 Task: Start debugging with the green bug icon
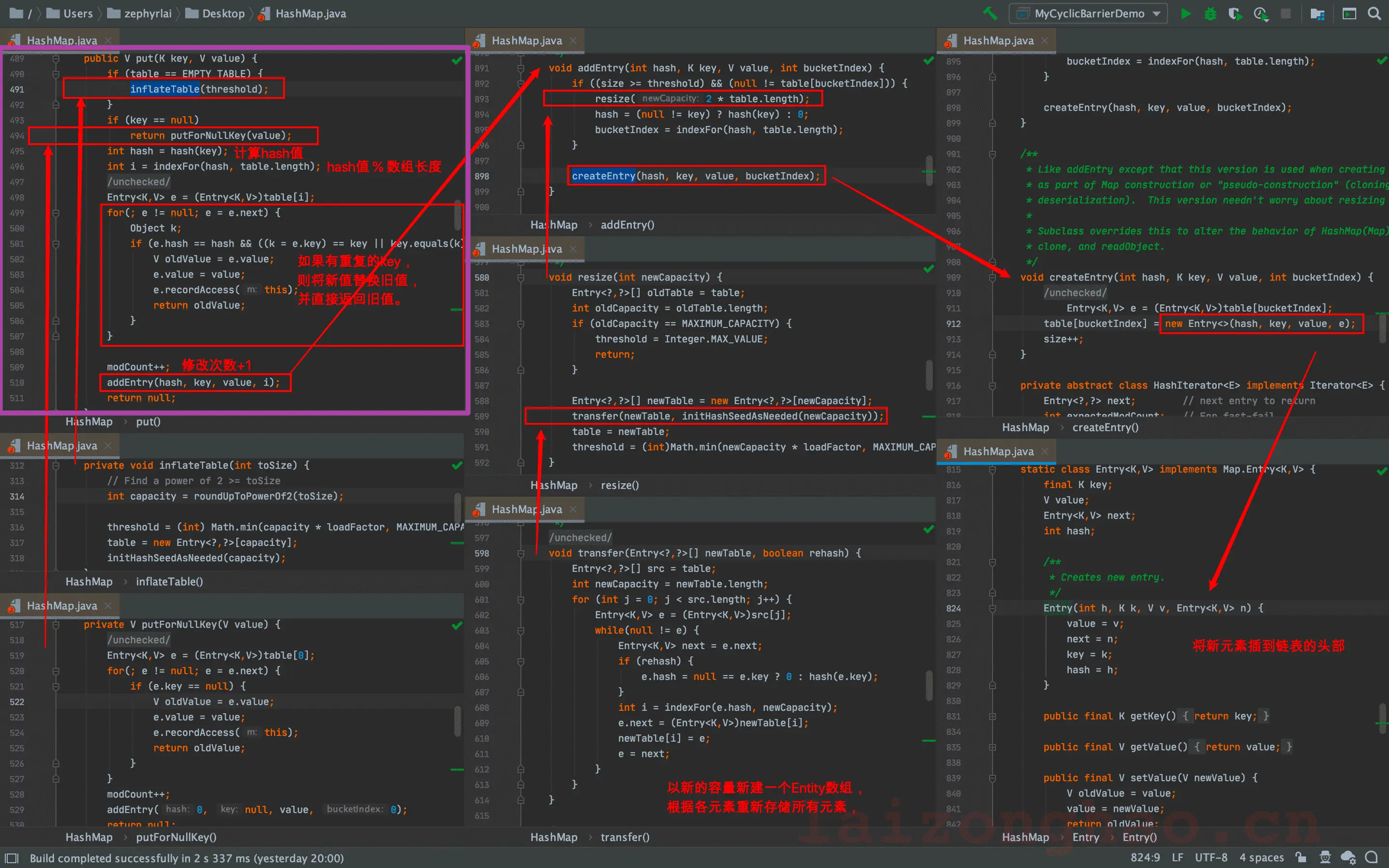coord(1211,13)
